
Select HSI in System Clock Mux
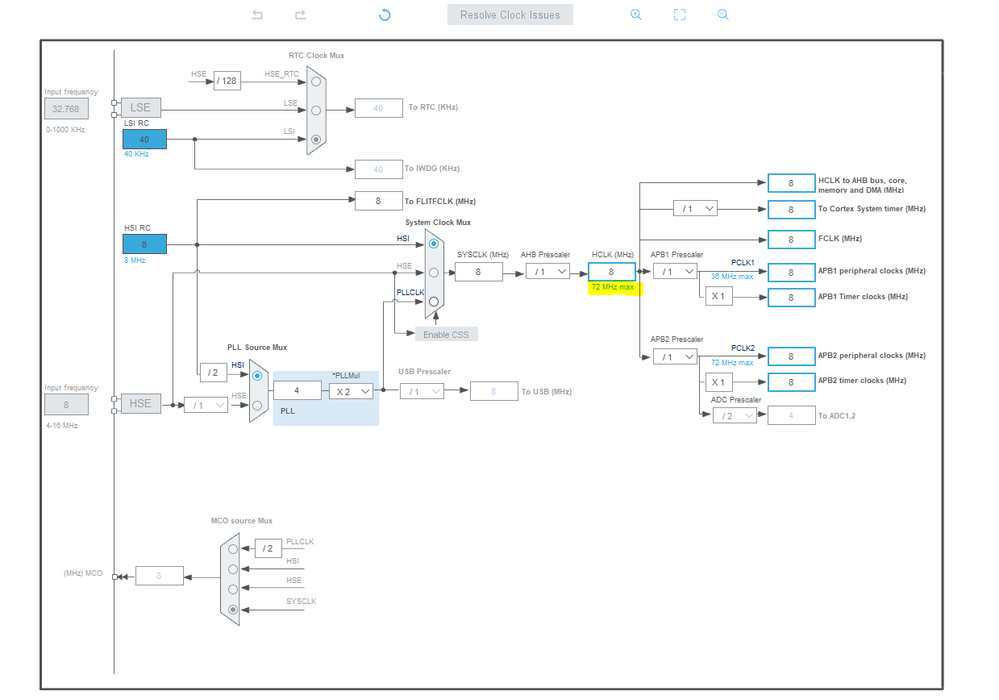pyautogui.click(x=434, y=244)
